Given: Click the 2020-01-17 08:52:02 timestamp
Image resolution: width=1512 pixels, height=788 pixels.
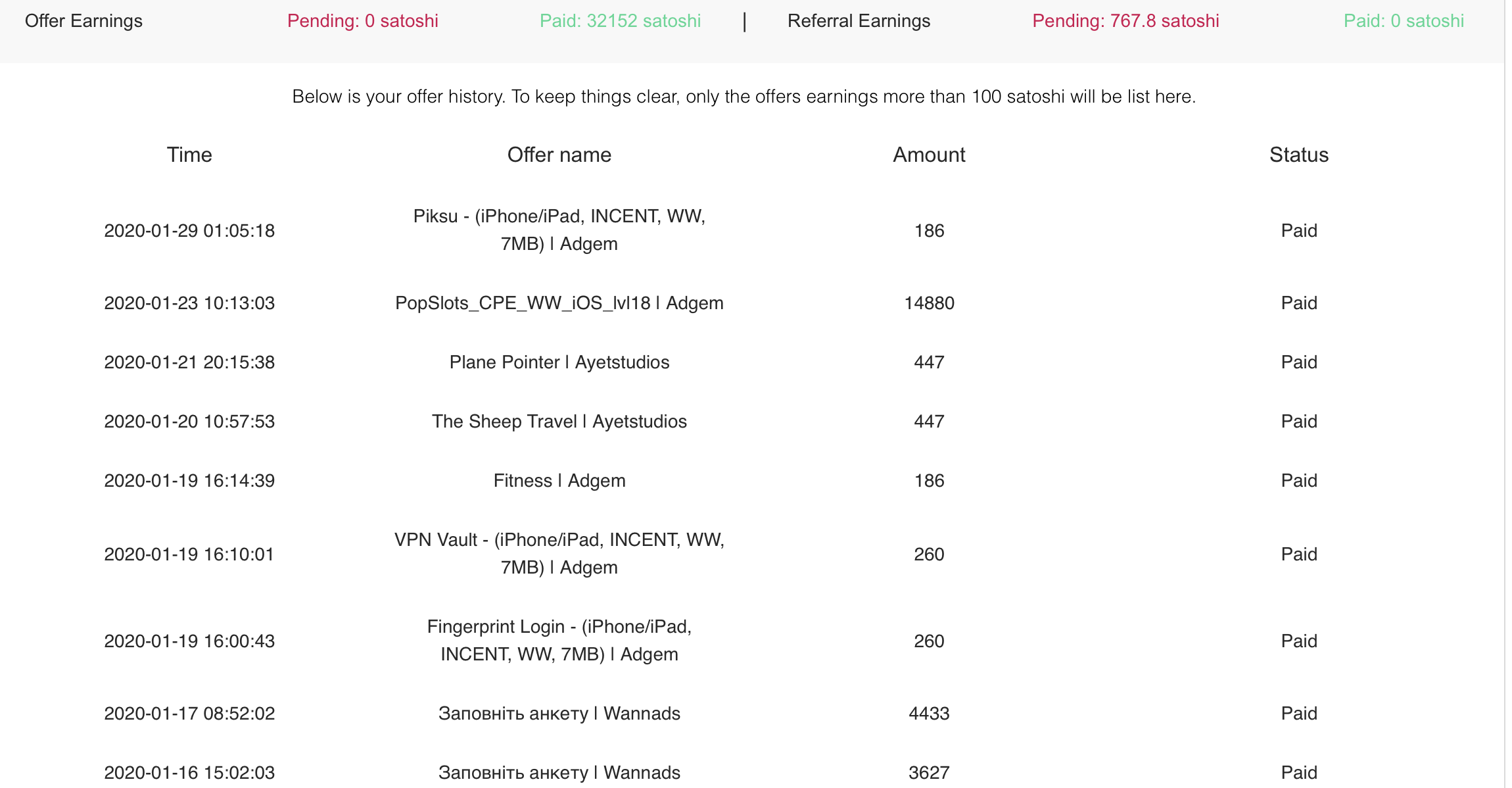Looking at the screenshot, I should pos(189,714).
